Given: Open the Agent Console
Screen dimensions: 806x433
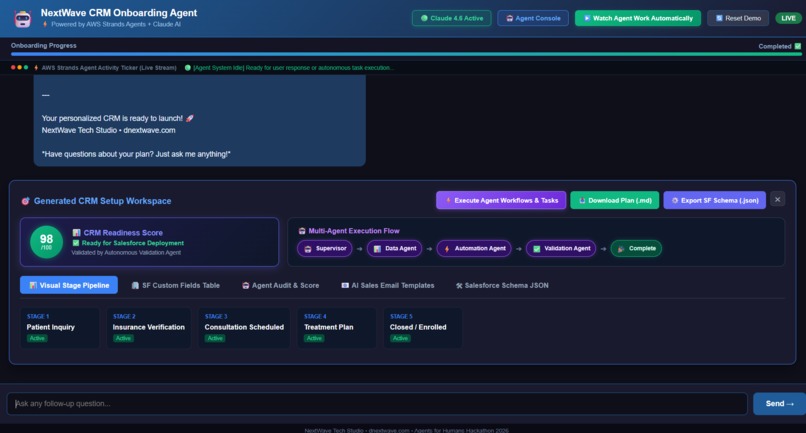Looking at the screenshot, I should pos(533,18).
